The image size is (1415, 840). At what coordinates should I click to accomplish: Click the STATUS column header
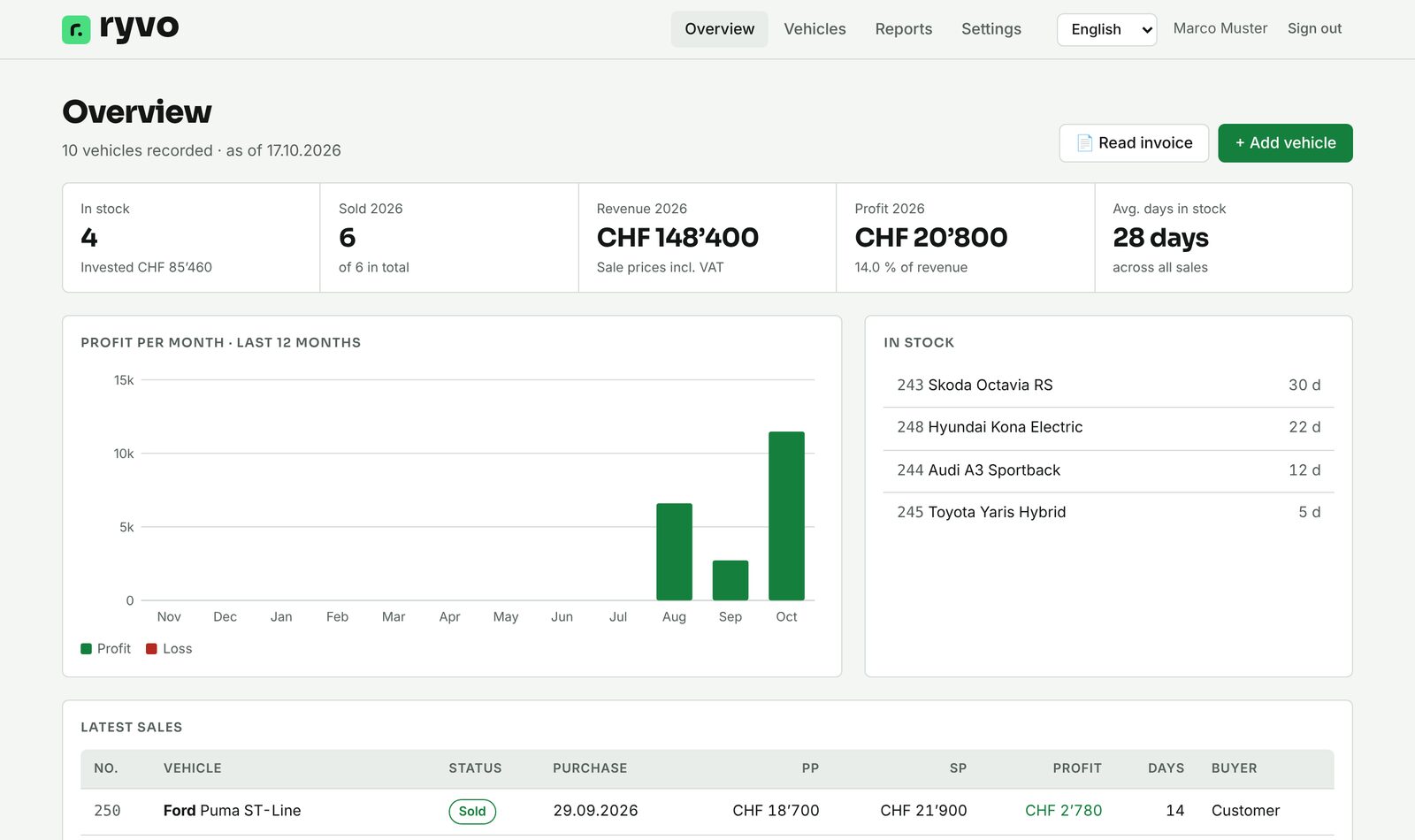pyautogui.click(x=475, y=768)
